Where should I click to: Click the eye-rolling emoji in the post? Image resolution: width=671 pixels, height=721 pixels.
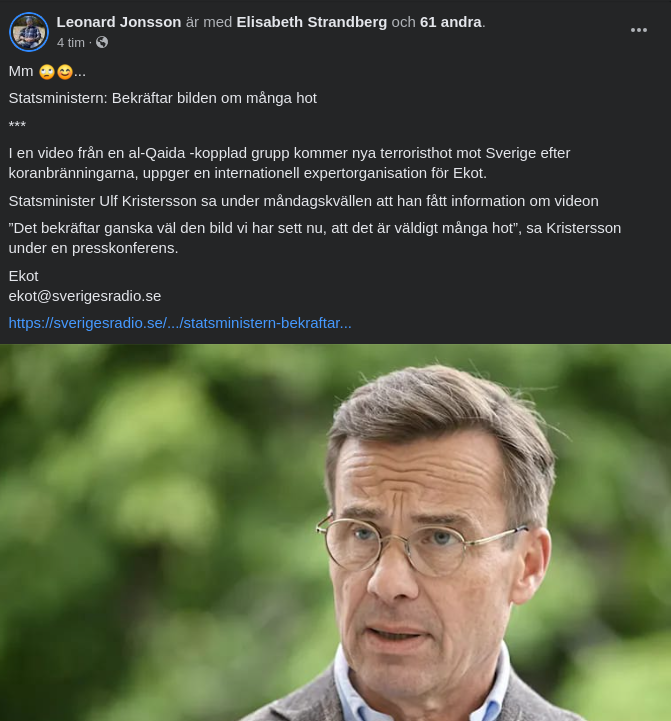(x=47, y=72)
